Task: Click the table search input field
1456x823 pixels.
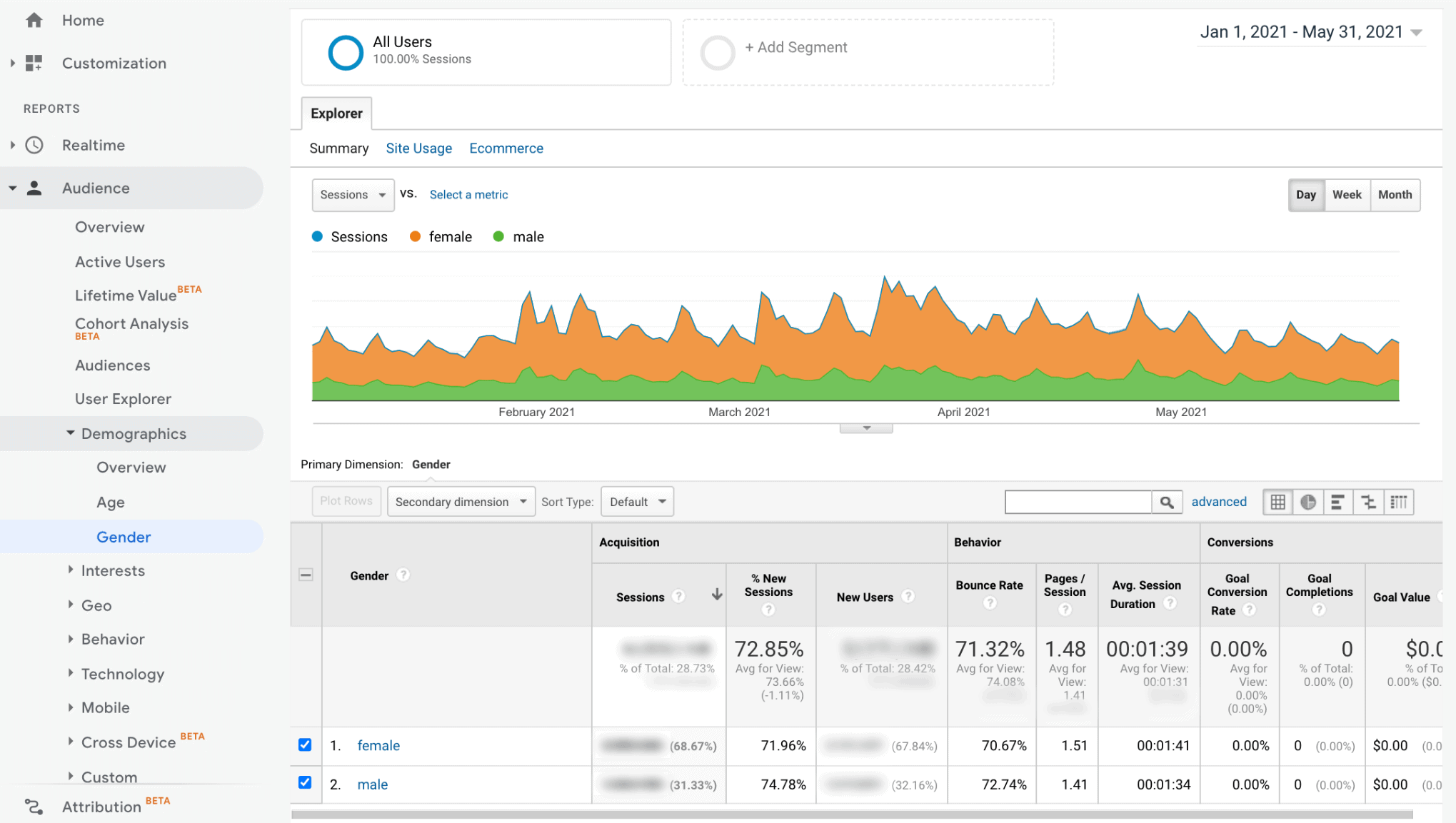Action: tap(1078, 502)
